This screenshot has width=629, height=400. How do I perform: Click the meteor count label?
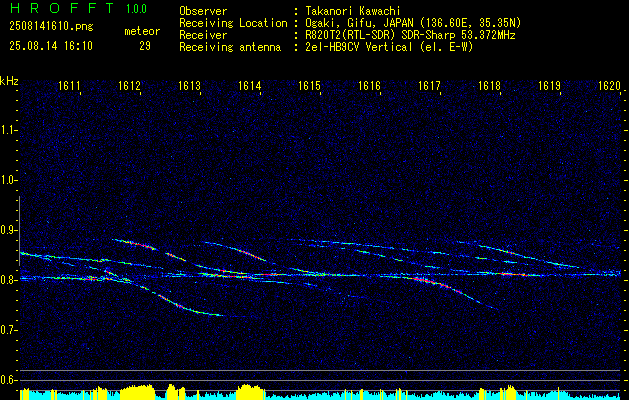click(142, 31)
